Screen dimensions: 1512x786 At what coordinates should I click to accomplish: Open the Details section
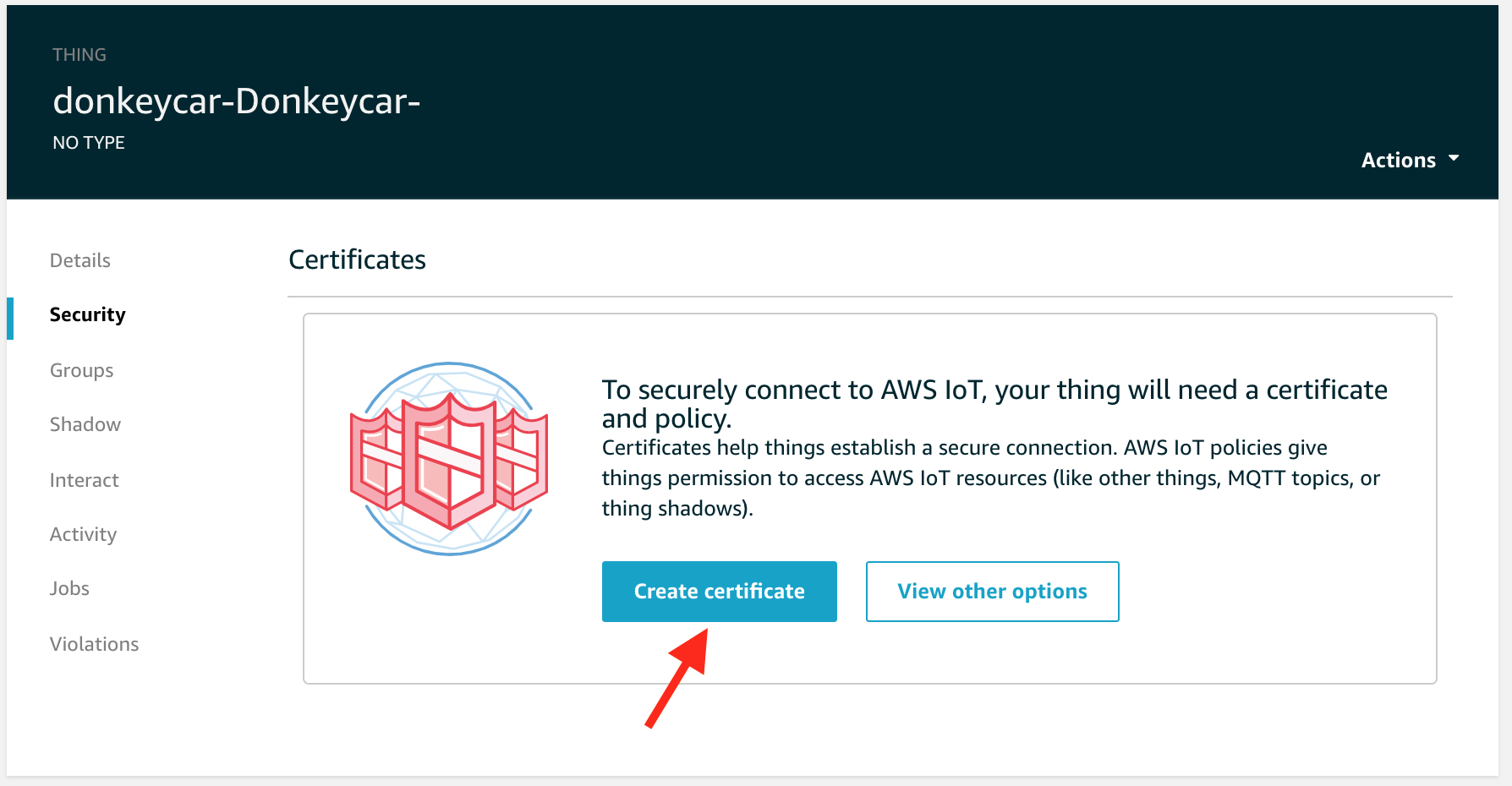80,260
